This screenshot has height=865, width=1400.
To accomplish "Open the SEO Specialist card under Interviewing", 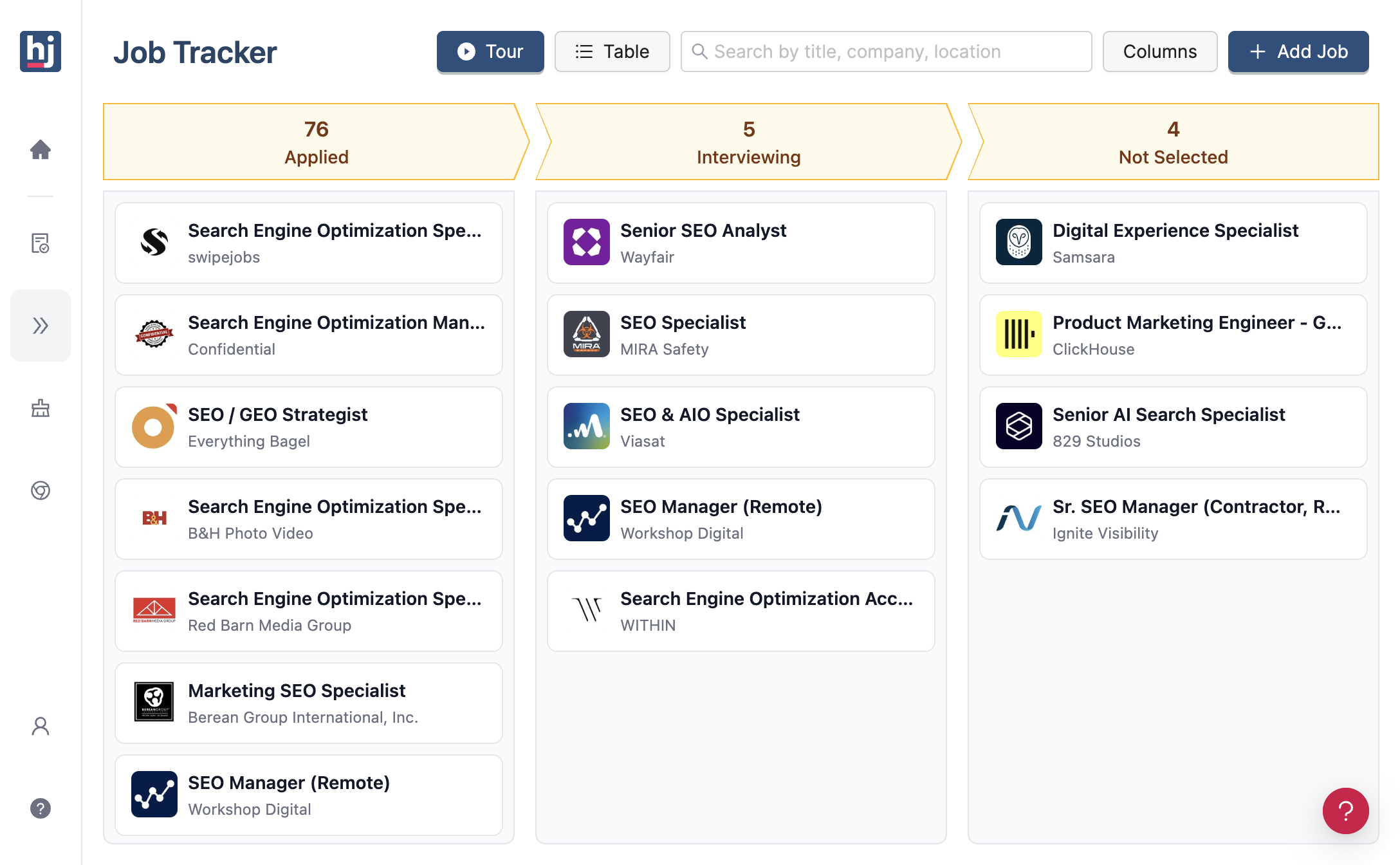I will click(x=740, y=335).
